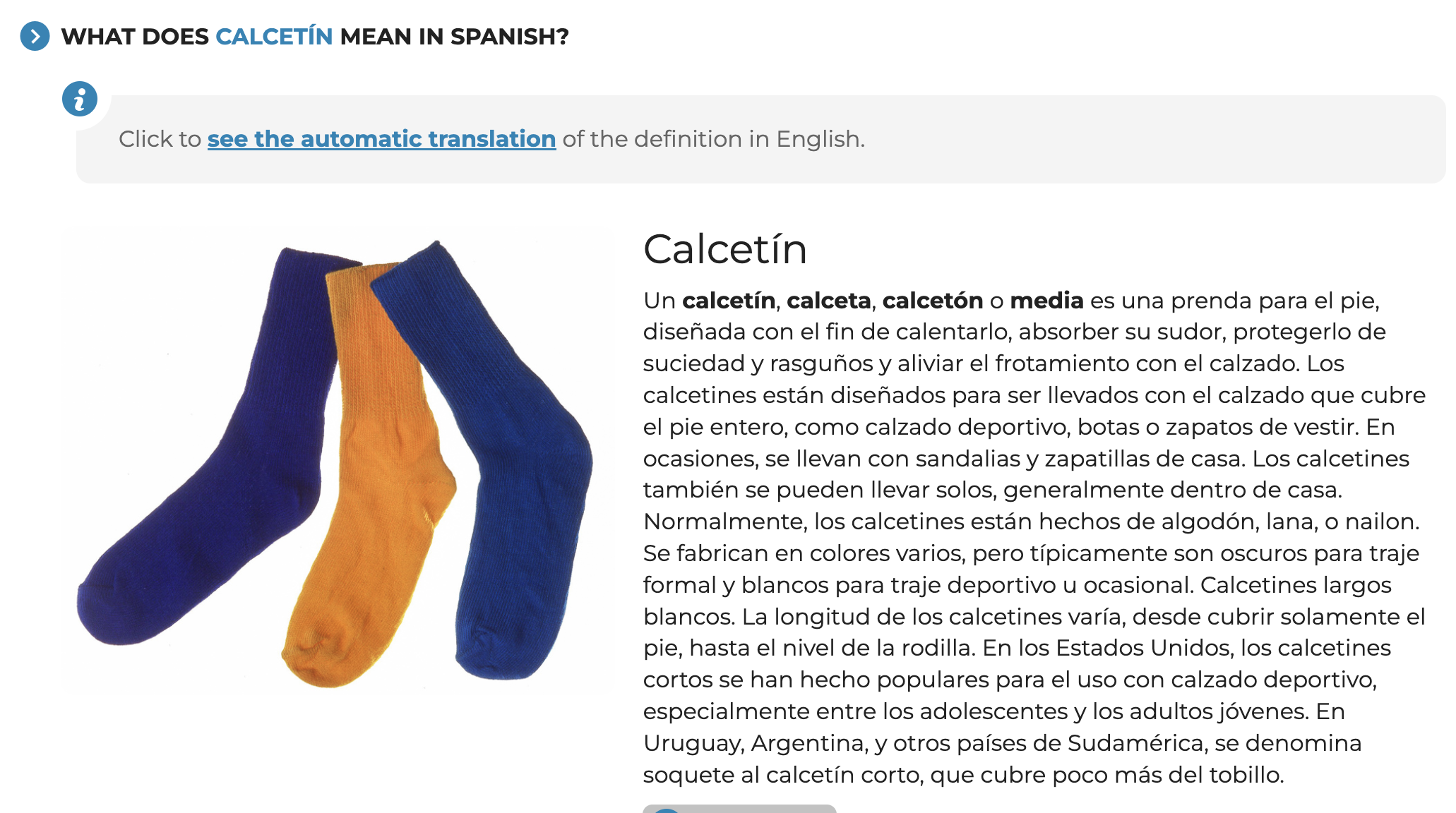This screenshot has width=1456, height=813.
Task: Open the automatic translation link
Action: click(381, 139)
